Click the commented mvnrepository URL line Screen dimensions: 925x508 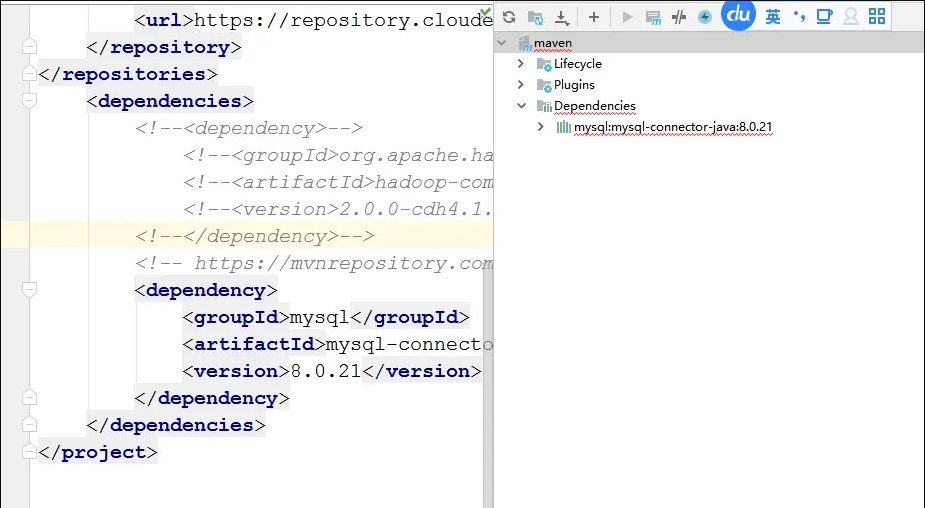coord(314,263)
